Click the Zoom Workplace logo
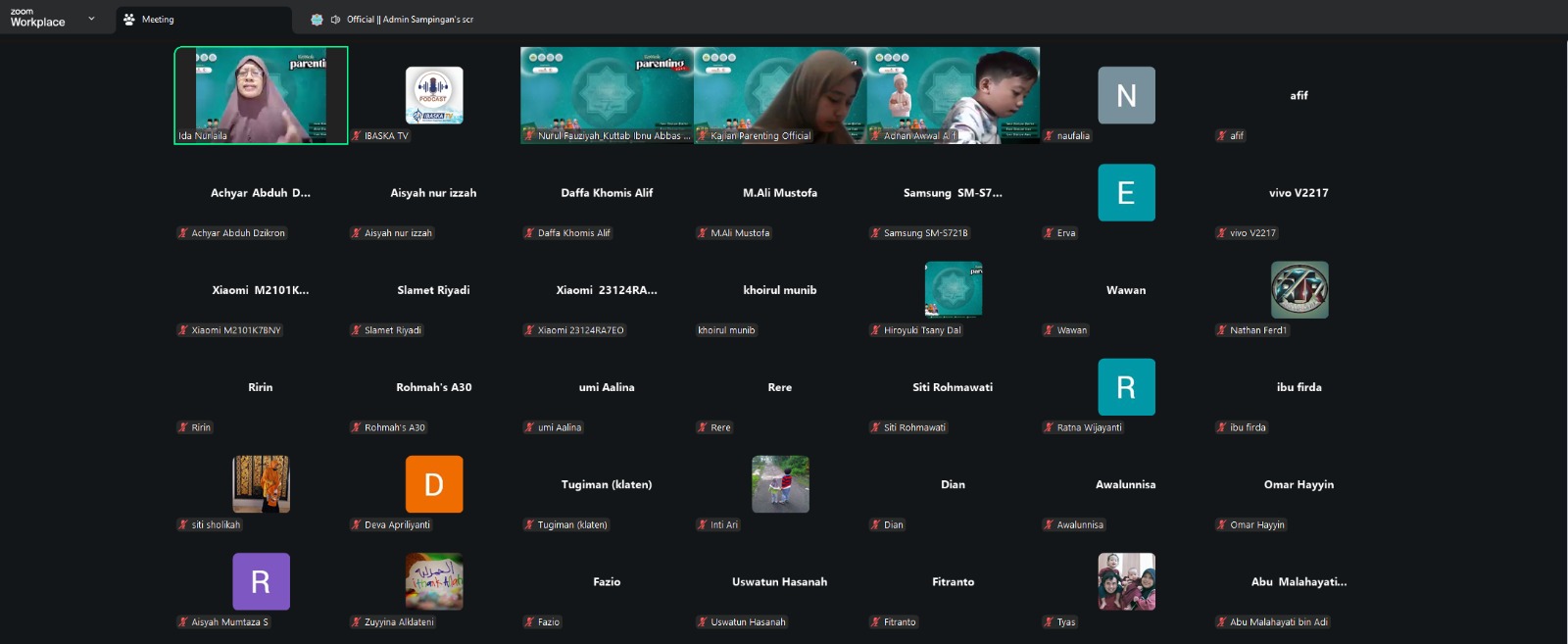1568x644 pixels. pyautogui.click(x=37, y=19)
